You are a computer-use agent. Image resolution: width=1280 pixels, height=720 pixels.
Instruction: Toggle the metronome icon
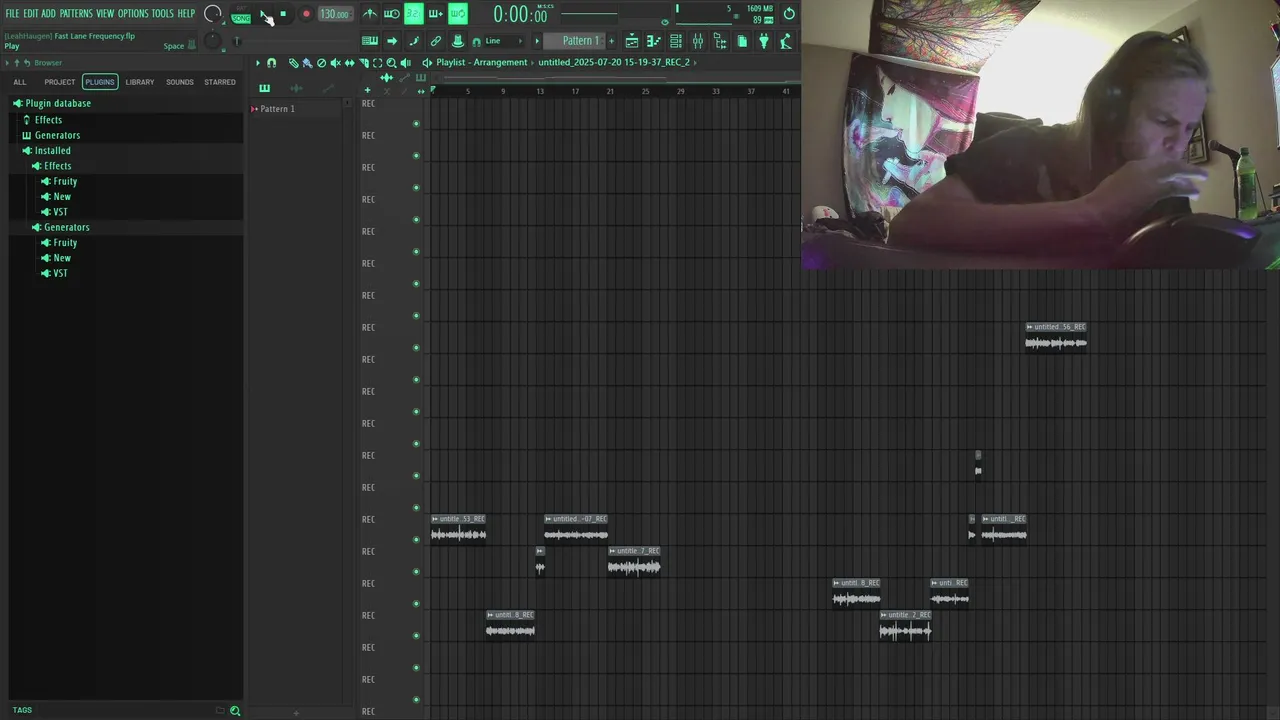(x=369, y=14)
